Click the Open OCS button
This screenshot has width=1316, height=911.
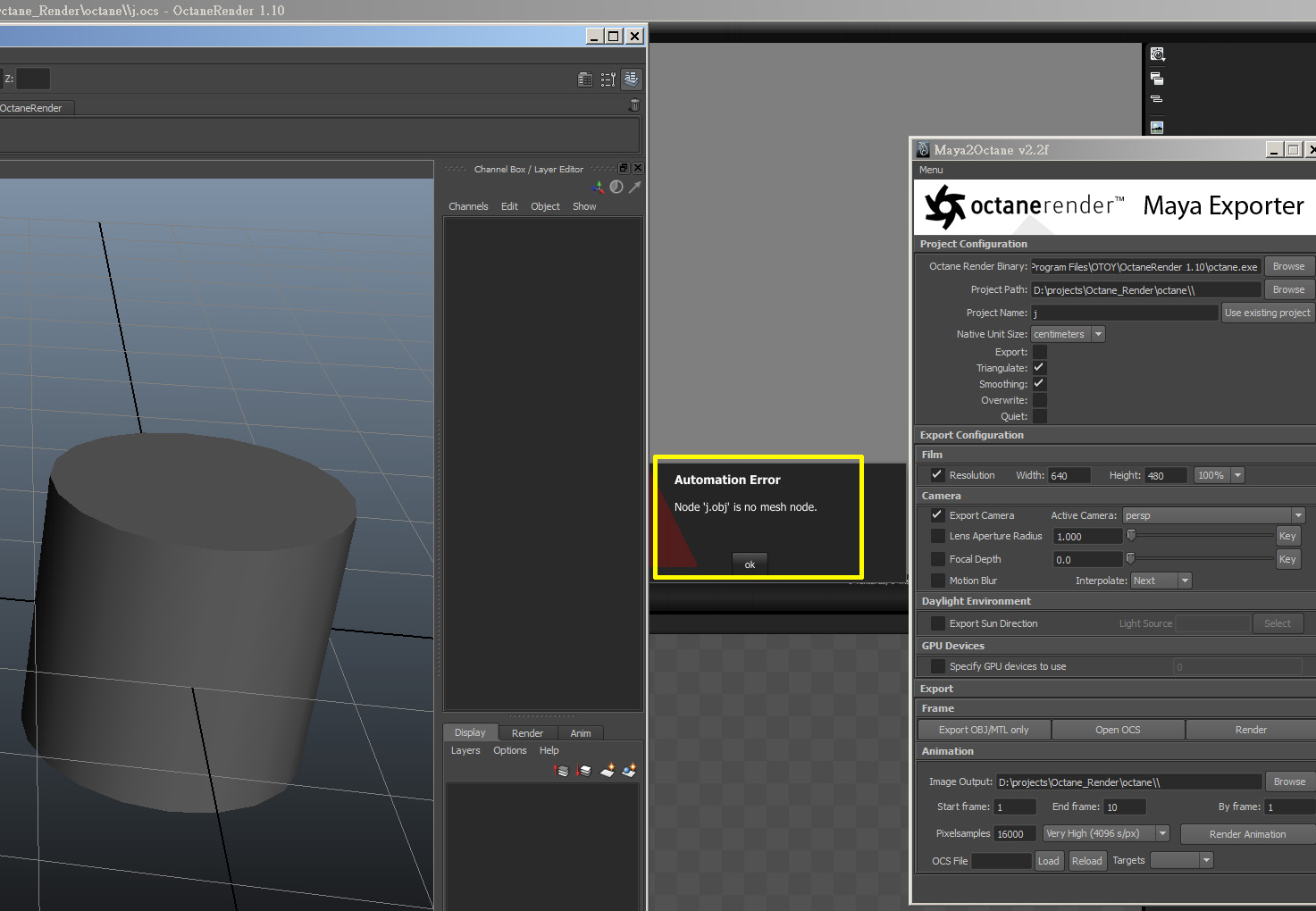tap(1118, 730)
